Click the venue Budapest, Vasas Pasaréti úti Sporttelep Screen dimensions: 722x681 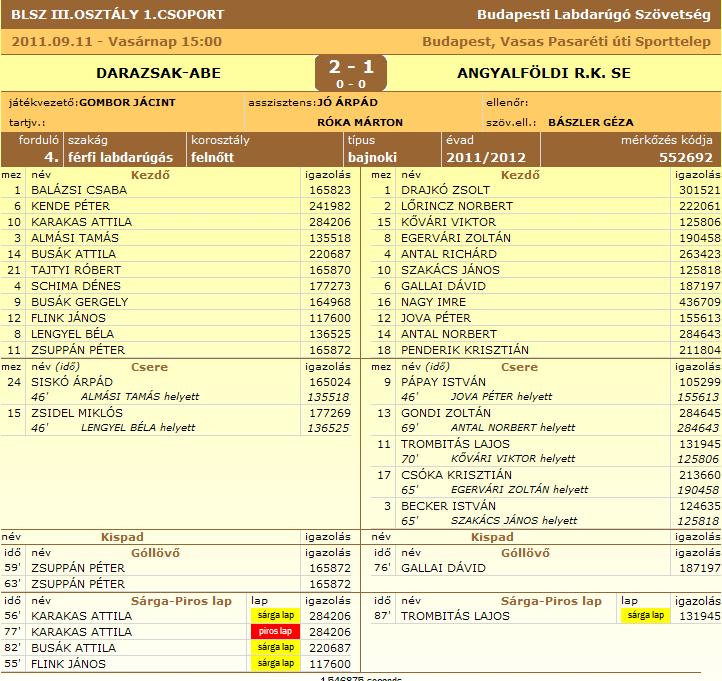pos(566,41)
